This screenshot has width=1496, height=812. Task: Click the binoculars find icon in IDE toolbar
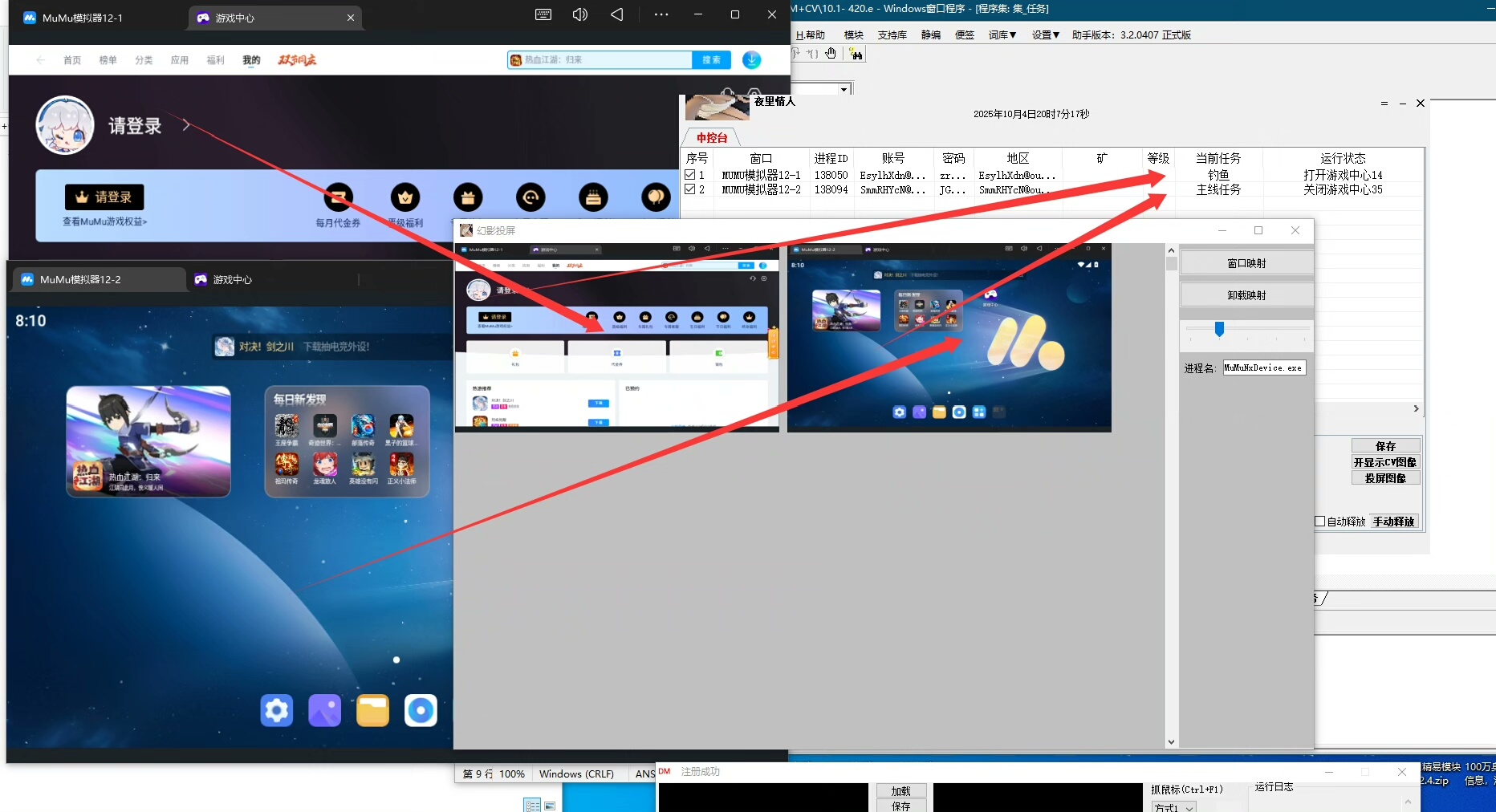pos(856,54)
